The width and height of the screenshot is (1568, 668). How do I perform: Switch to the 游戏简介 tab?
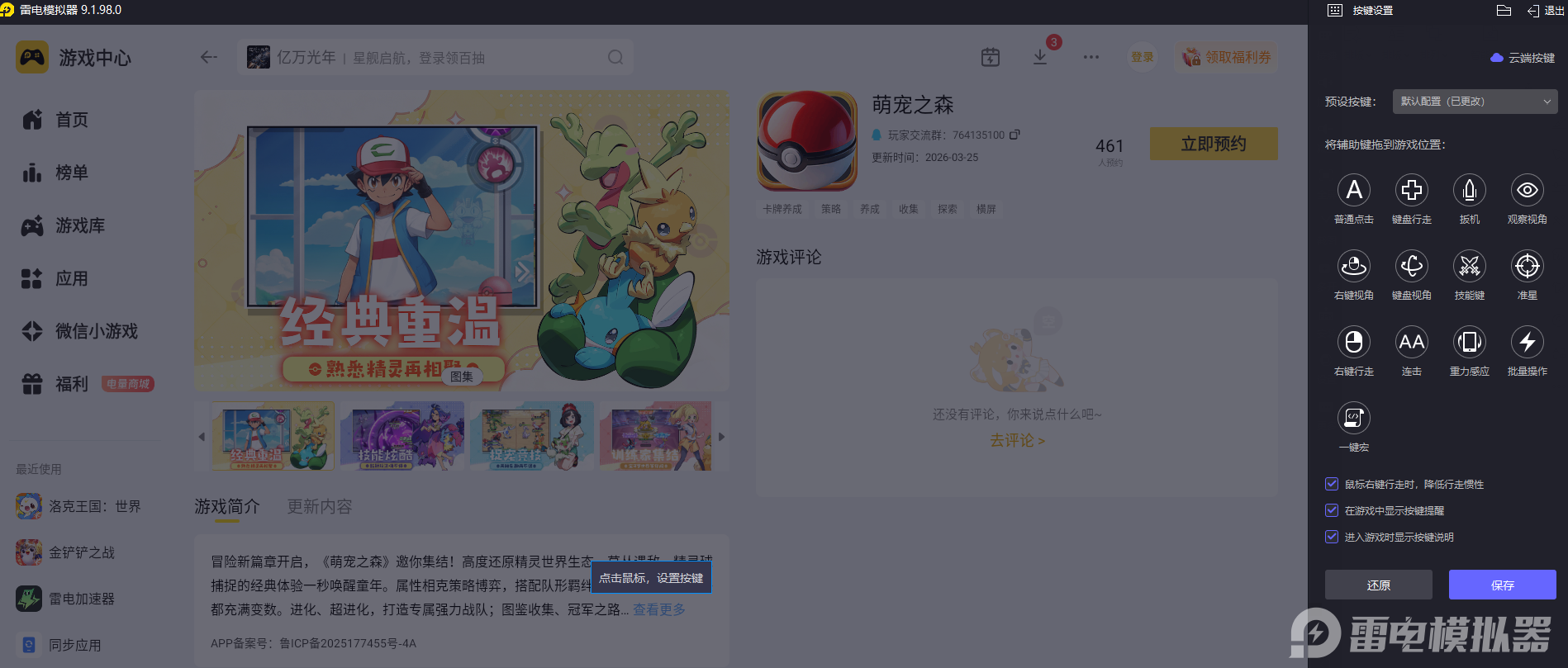tap(227, 506)
